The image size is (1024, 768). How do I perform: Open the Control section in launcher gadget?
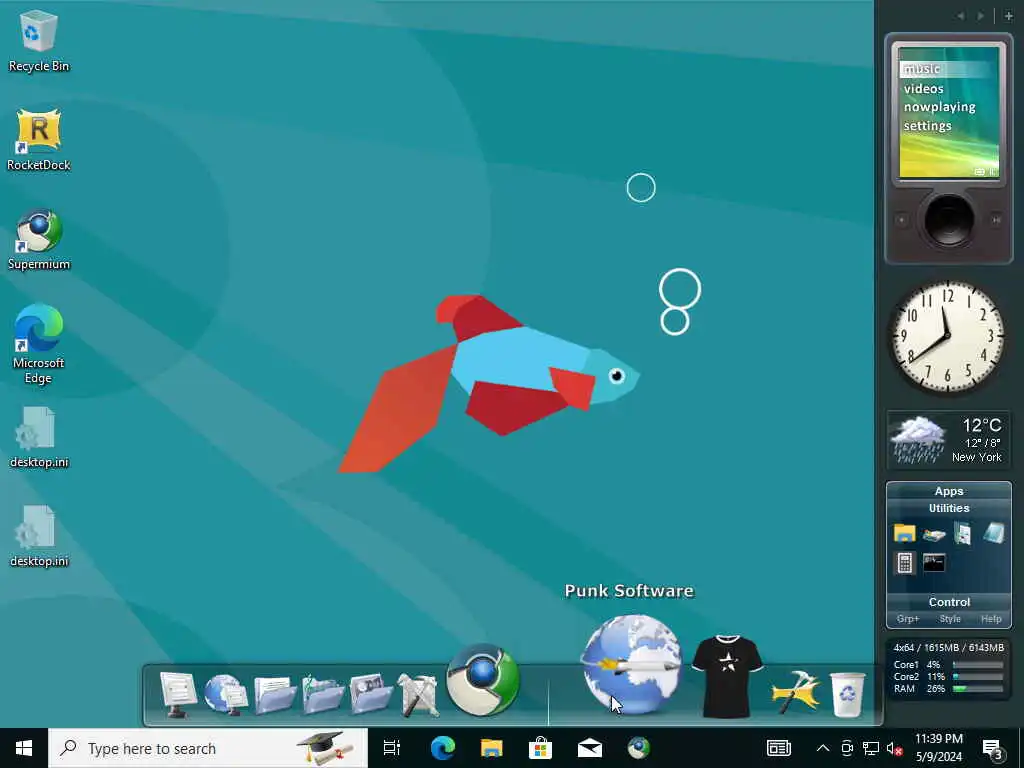click(x=949, y=602)
